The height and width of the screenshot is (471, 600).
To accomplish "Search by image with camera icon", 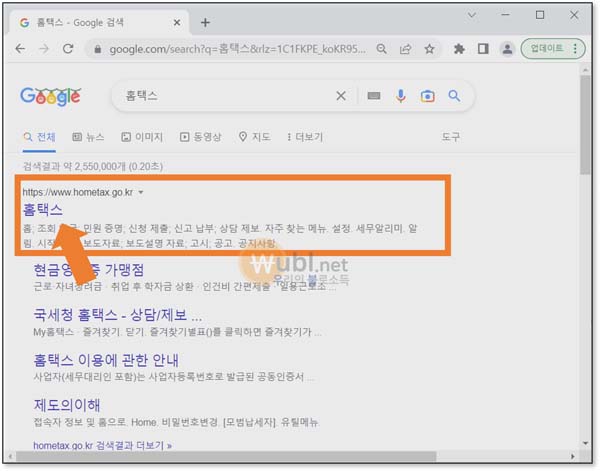I will click(427, 96).
